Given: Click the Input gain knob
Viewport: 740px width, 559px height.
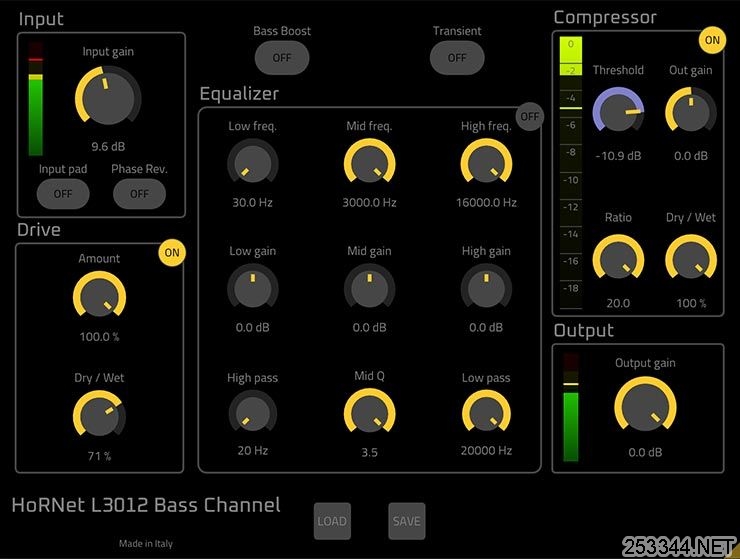Looking at the screenshot, I should pyautogui.click(x=108, y=96).
